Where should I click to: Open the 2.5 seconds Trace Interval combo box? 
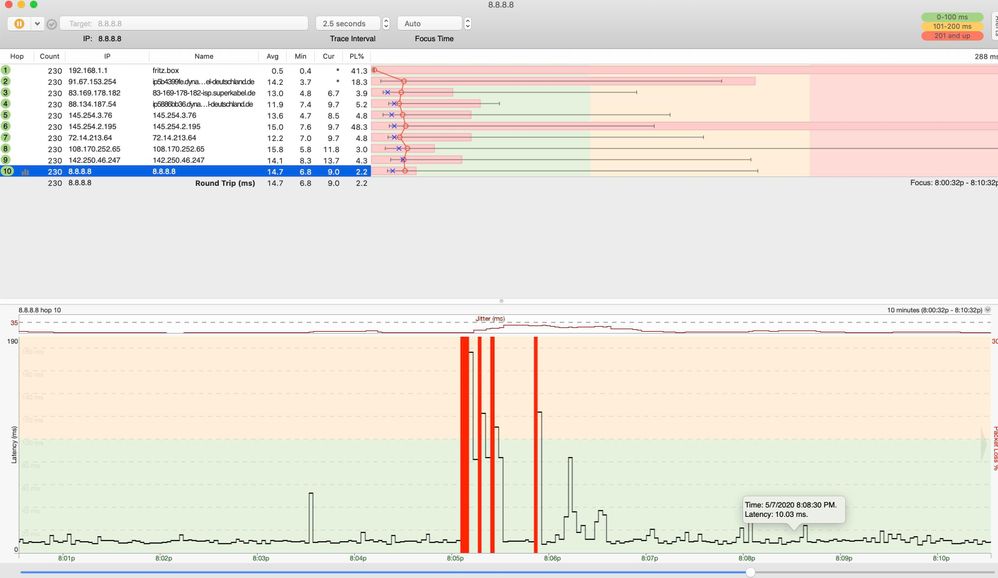pyautogui.click(x=348, y=24)
